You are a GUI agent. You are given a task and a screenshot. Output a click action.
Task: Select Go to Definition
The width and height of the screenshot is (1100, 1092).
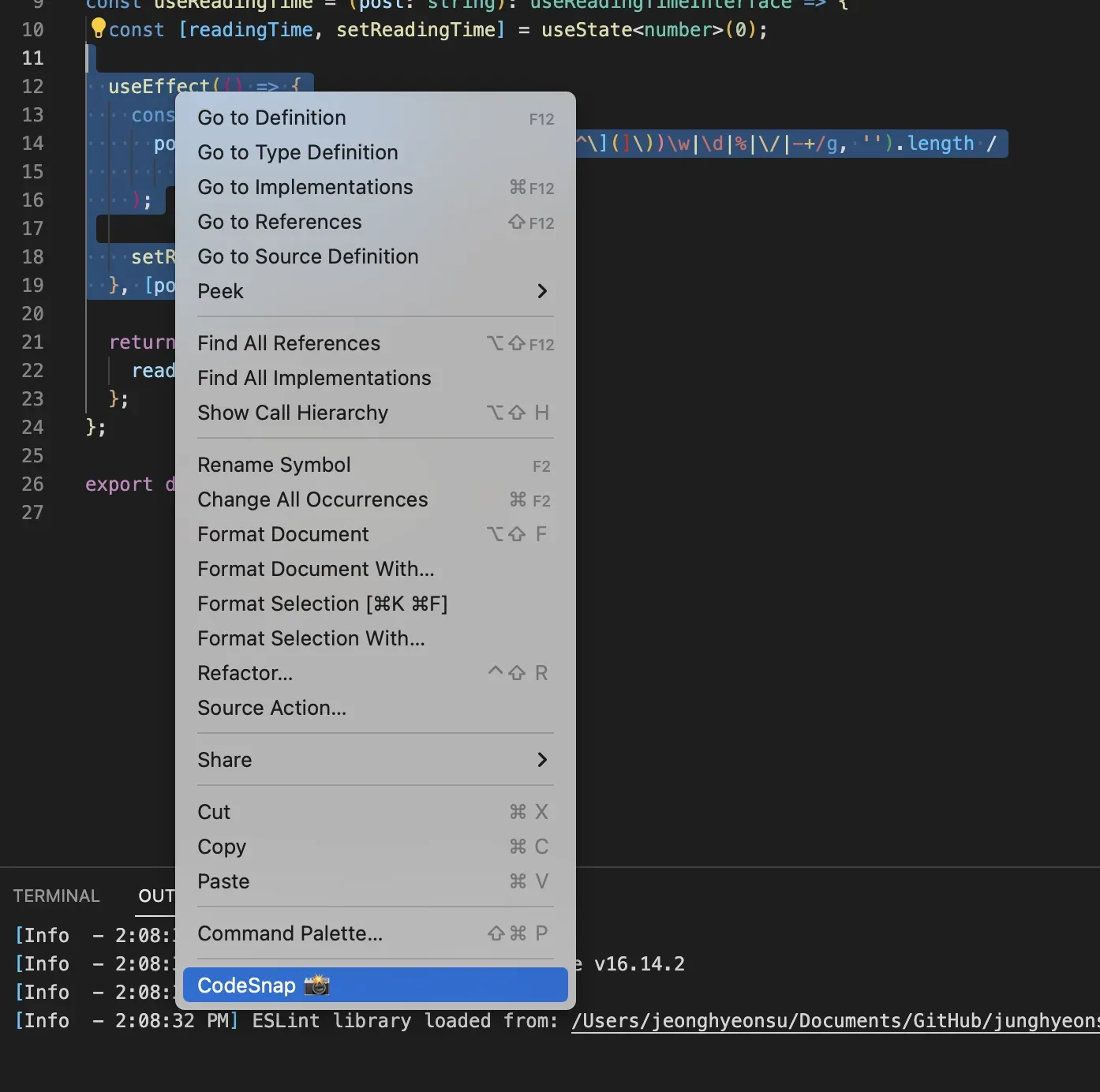(x=271, y=117)
